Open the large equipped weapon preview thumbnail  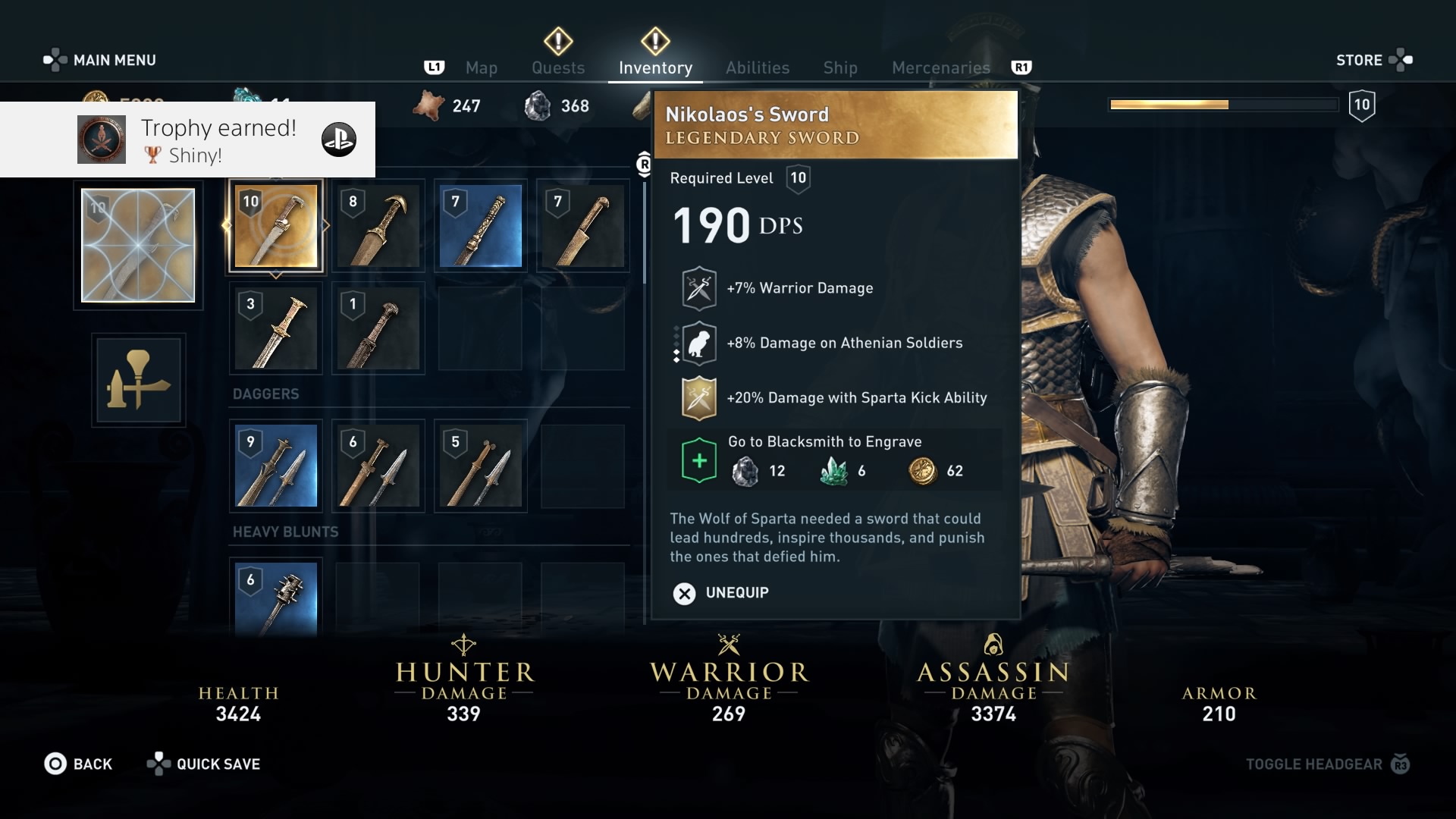[x=138, y=245]
